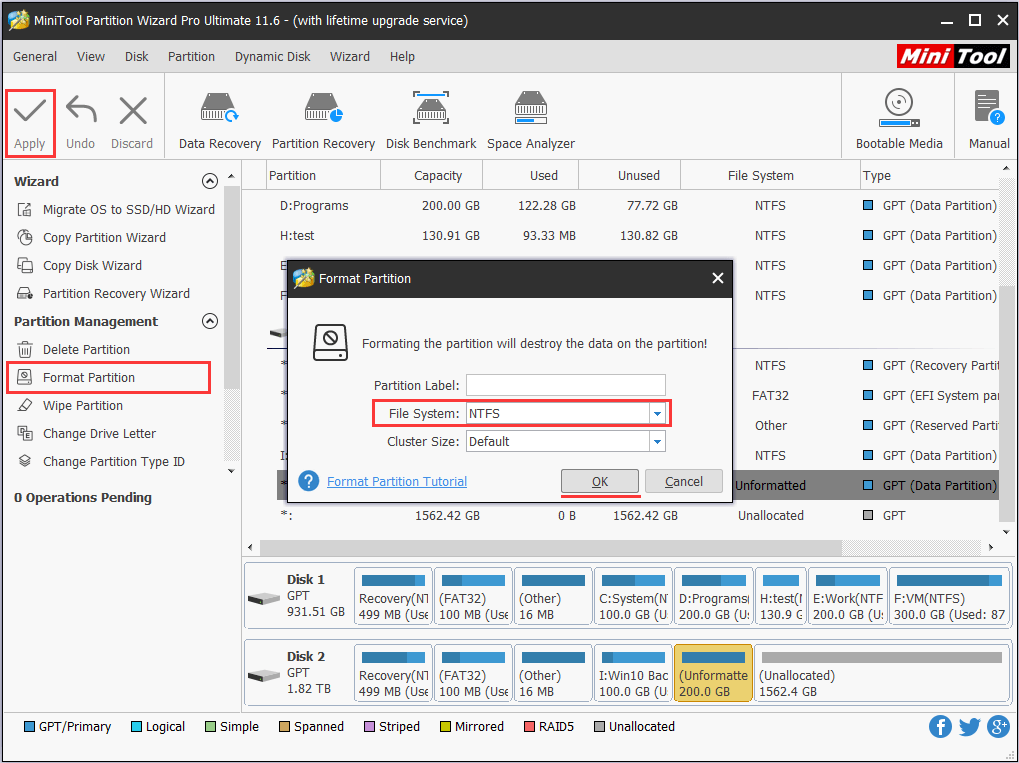Select Disk 1 F:VM(NTFS) block

click(948, 596)
